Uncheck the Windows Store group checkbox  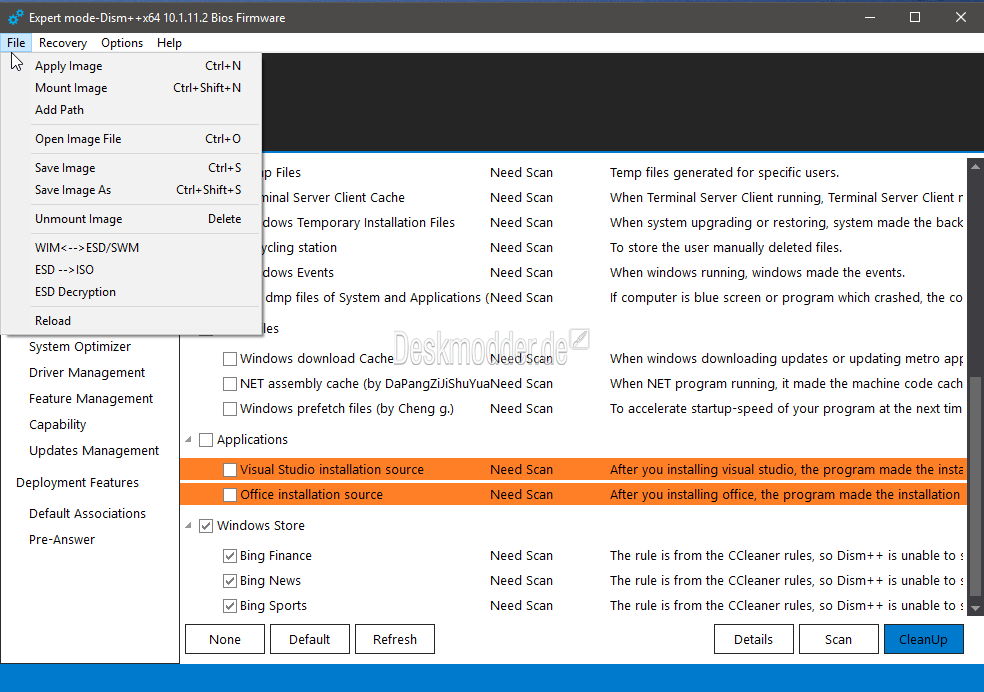point(206,526)
